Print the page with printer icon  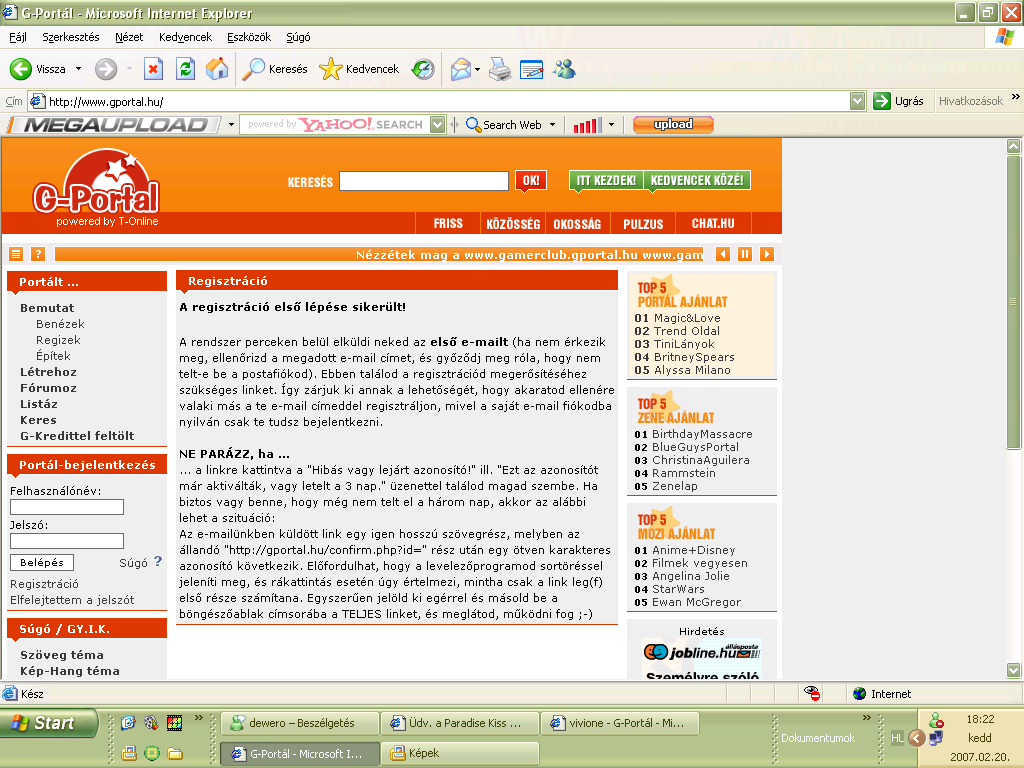500,69
